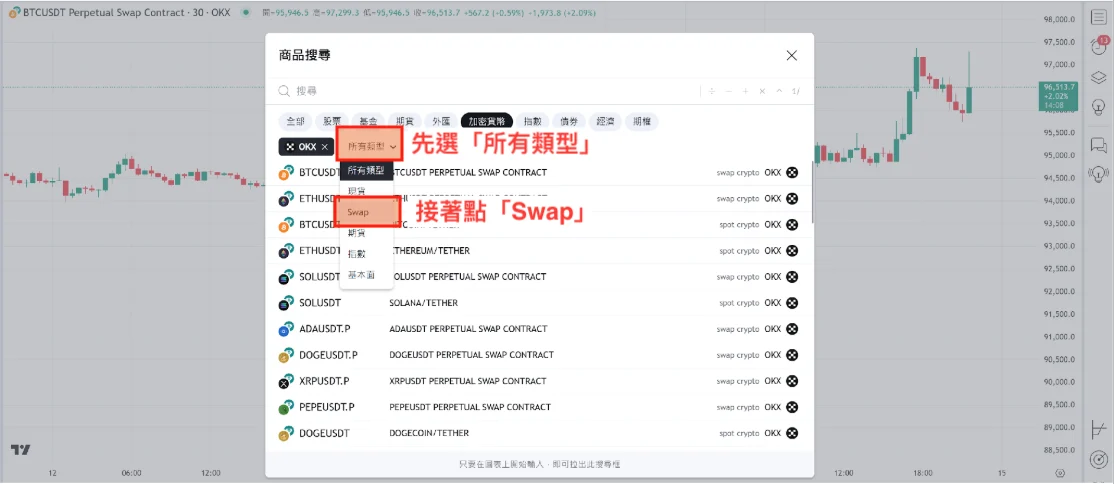
Task: Choose 所有類型 in the dropdown list
Action: click(x=366, y=171)
